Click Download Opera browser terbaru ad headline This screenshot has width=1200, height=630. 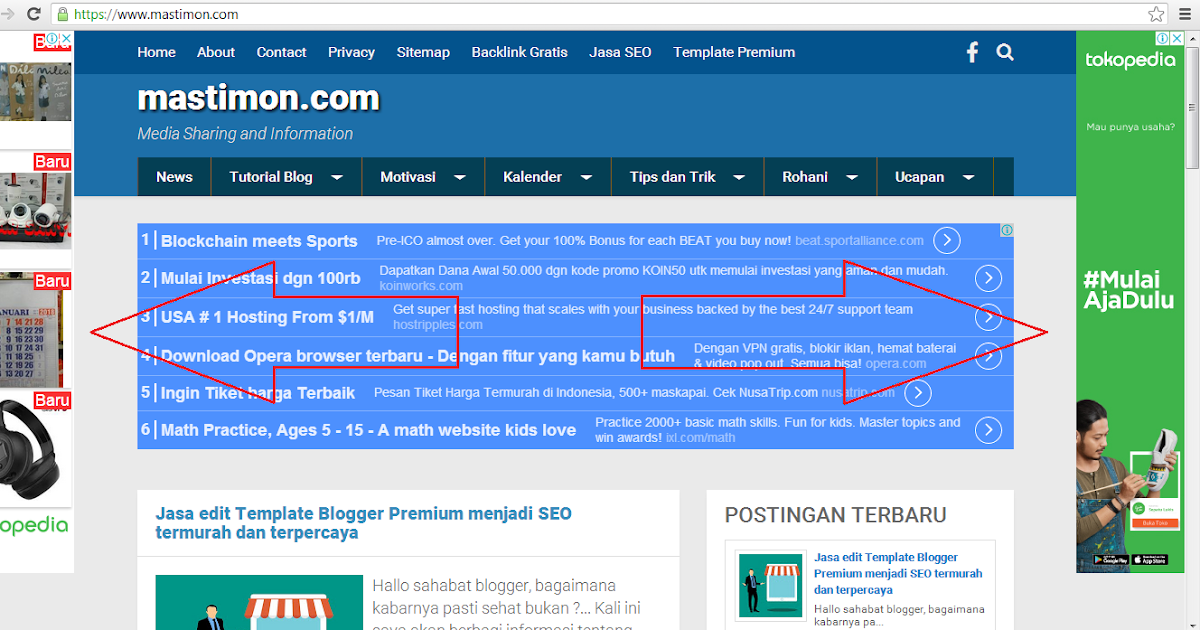point(418,355)
